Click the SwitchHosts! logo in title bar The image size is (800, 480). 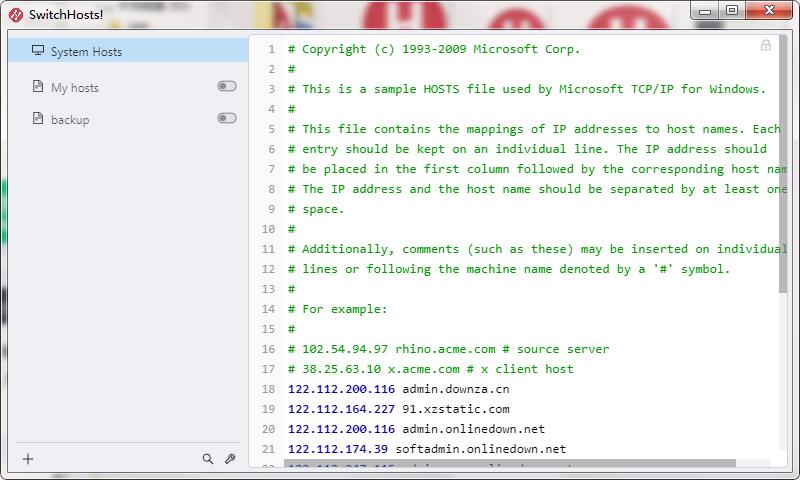[x=14, y=15]
